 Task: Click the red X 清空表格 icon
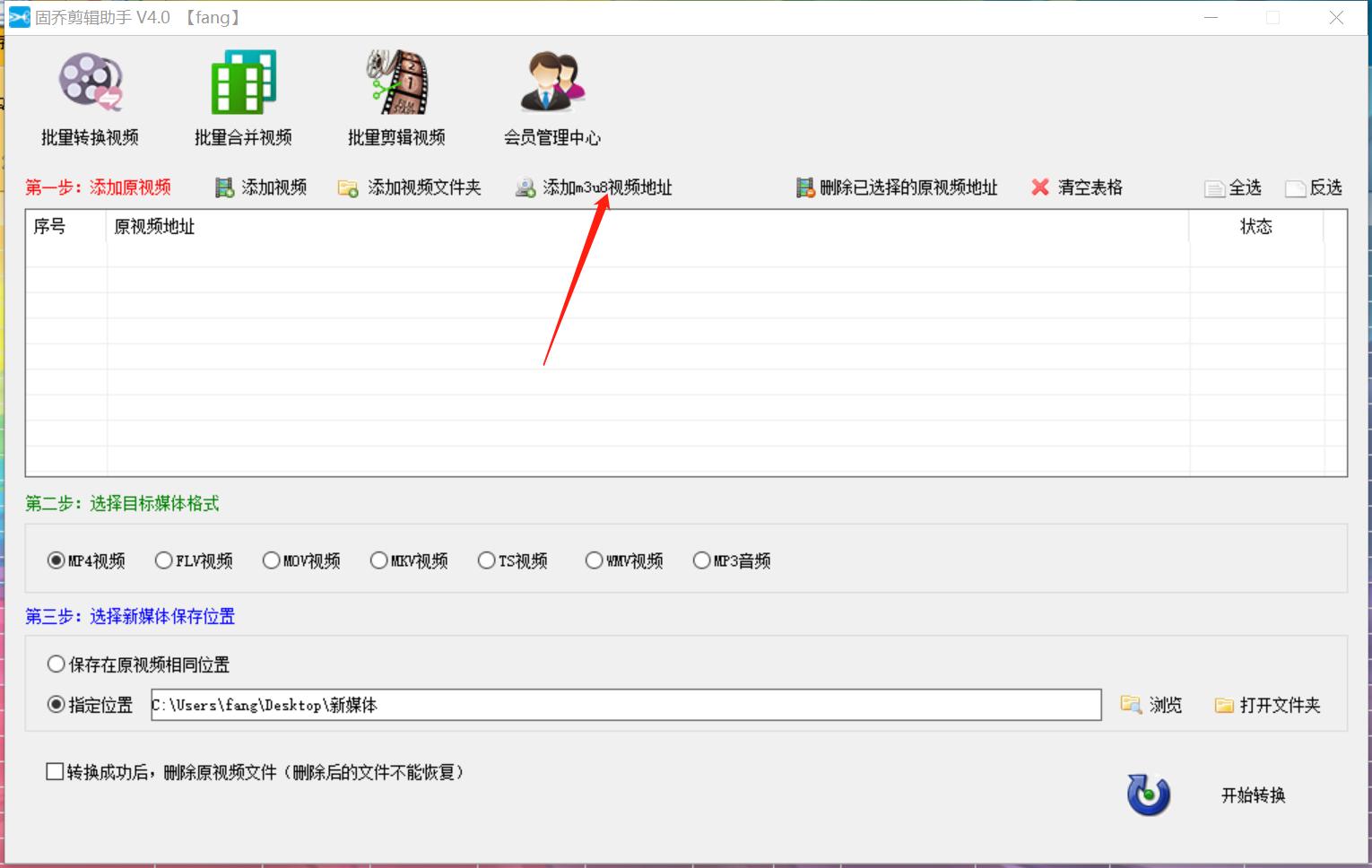point(1040,187)
